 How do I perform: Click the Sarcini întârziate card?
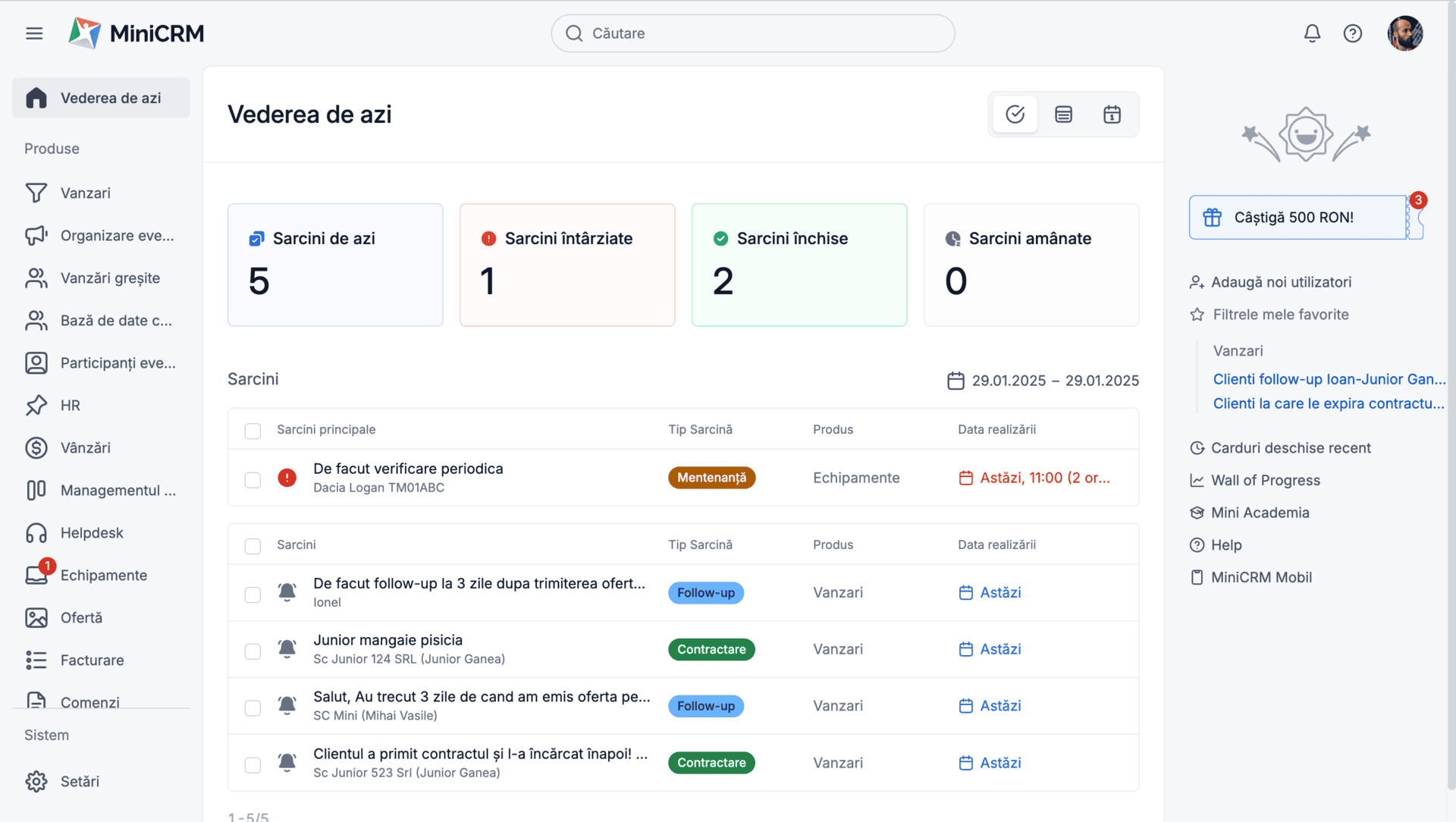point(567,265)
